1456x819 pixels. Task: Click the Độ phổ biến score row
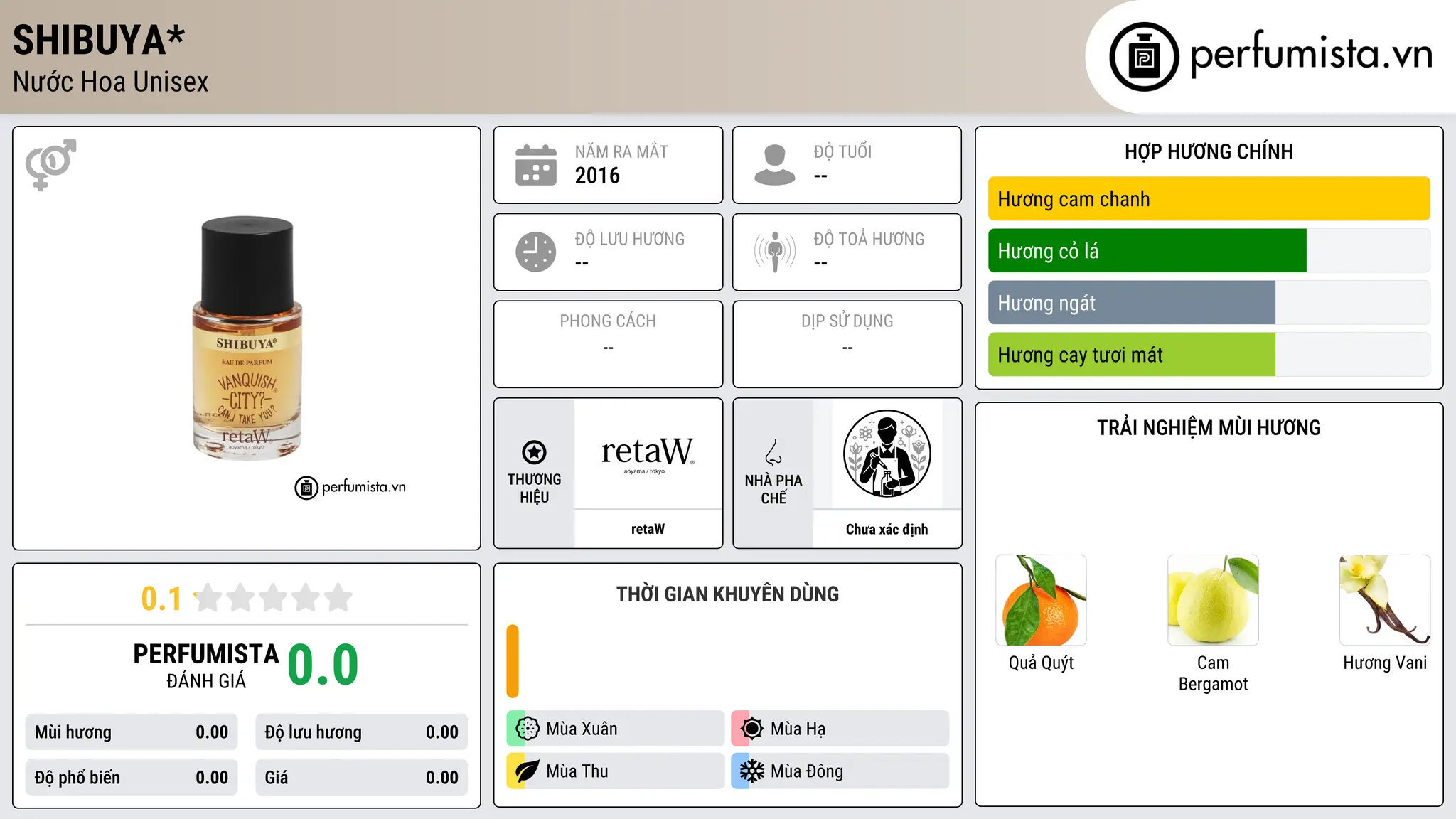tap(132, 778)
